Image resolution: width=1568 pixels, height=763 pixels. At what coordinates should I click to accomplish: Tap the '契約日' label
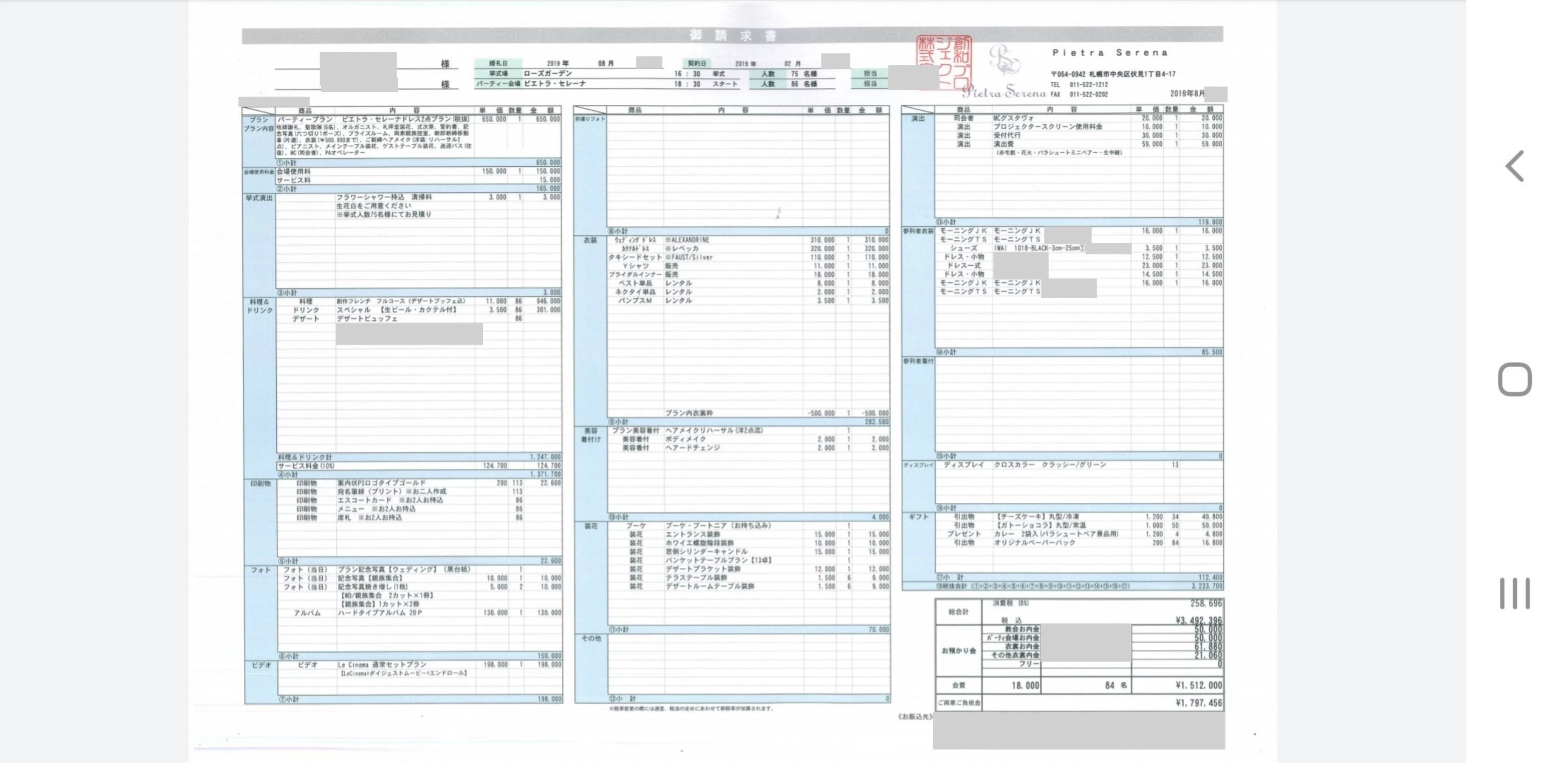point(697,63)
